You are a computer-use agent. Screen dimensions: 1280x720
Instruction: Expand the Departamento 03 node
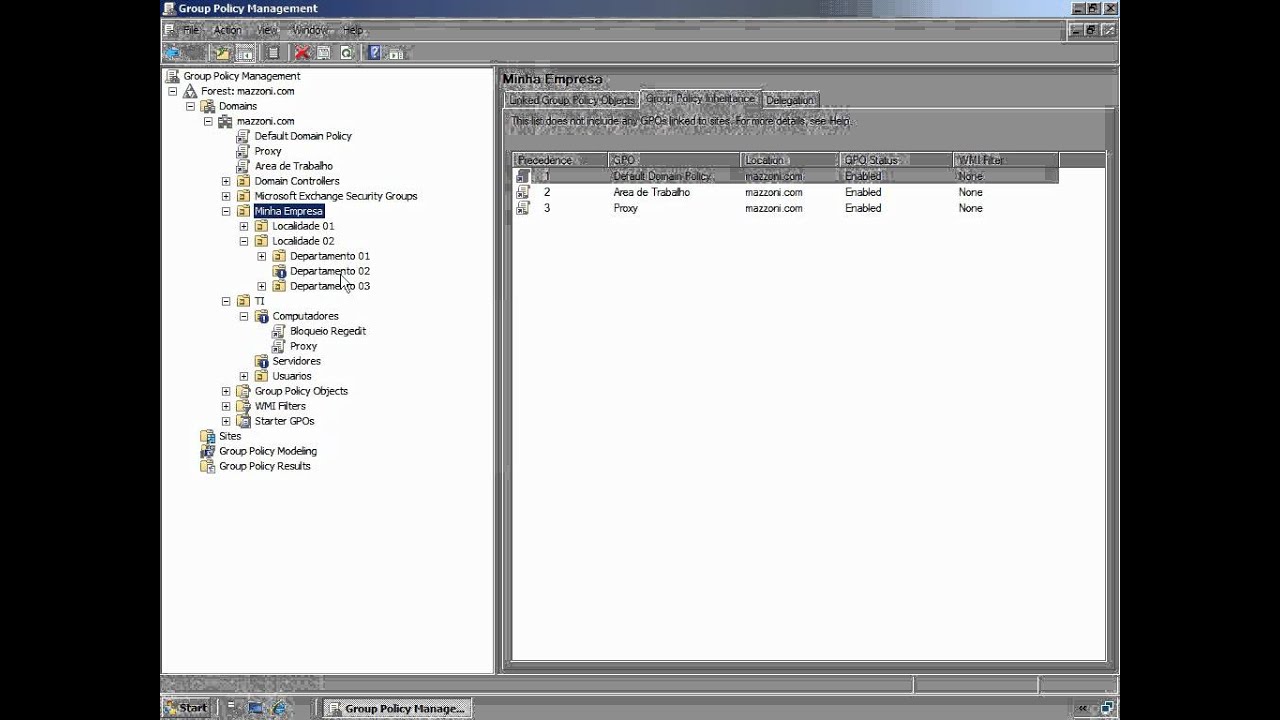coord(262,286)
